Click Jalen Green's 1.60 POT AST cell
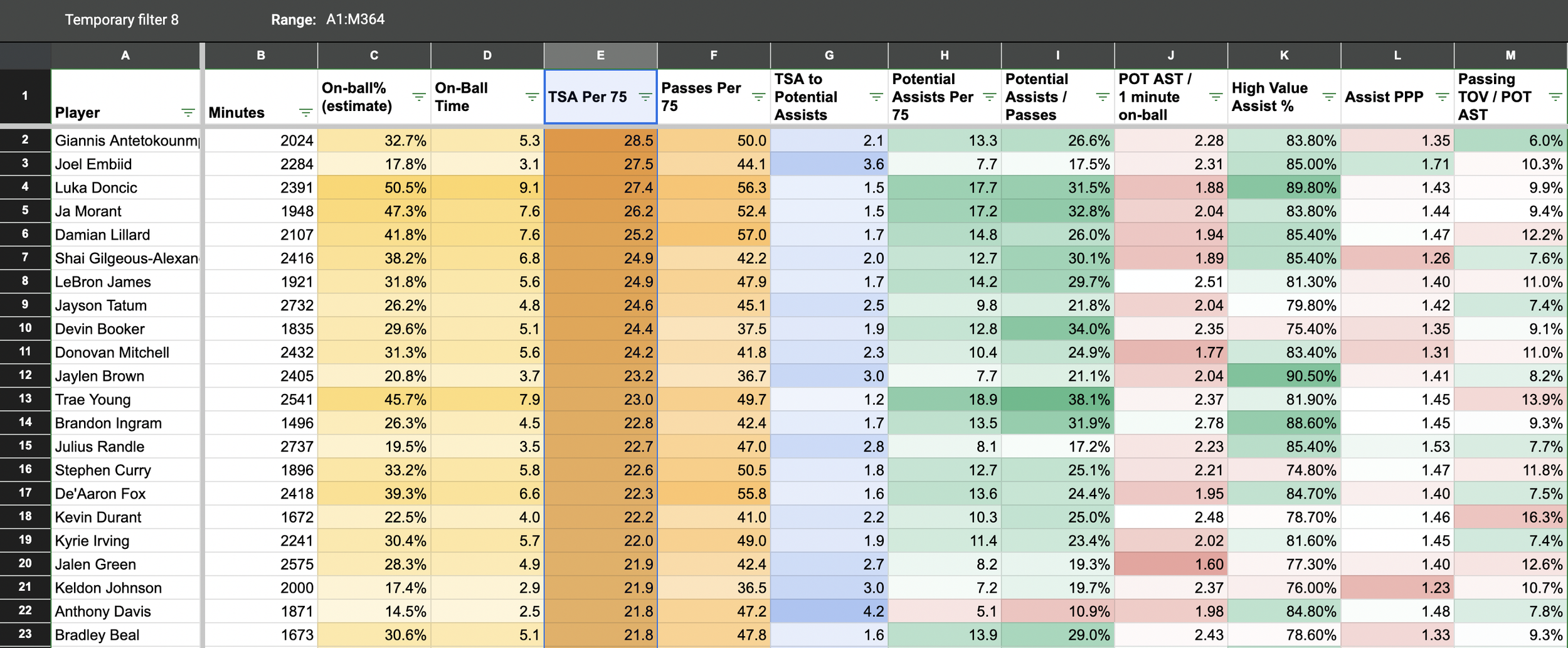1568x648 pixels. pyautogui.click(x=1171, y=564)
